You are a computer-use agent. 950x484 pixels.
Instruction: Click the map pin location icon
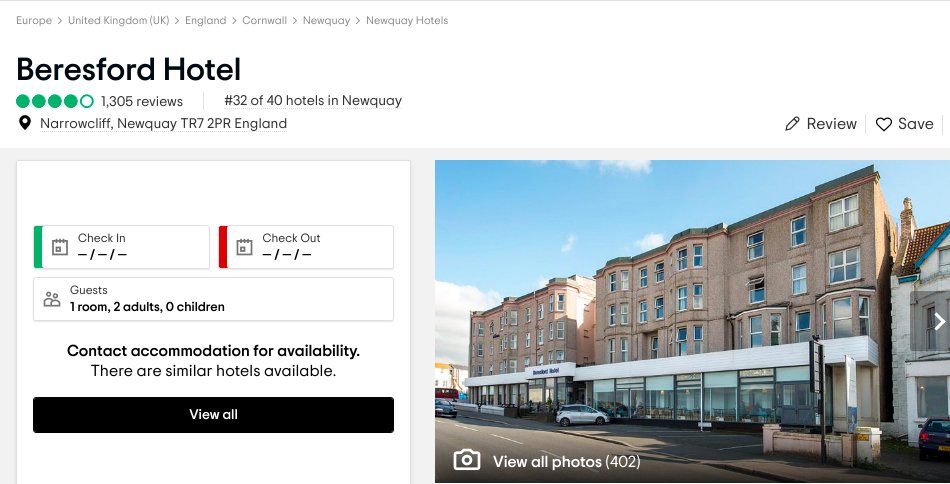[25, 123]
